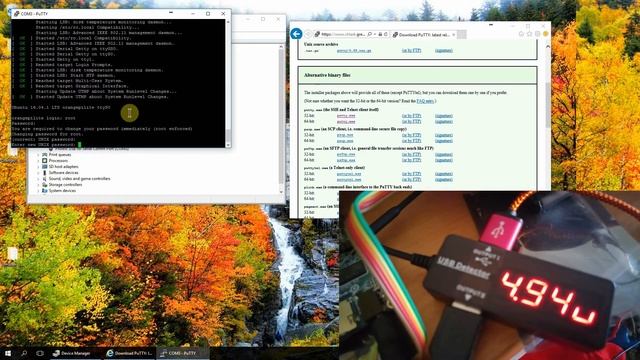This screenshot has width=640, height=360.
Task: Download the 64-bit psftp.exe link
Action: pyautogui.click(x=346, y=160)
